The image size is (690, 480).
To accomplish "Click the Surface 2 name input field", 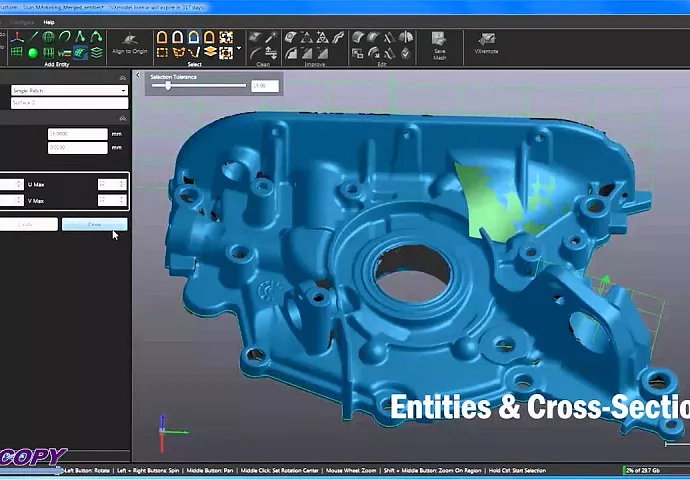I will [68, 102].
